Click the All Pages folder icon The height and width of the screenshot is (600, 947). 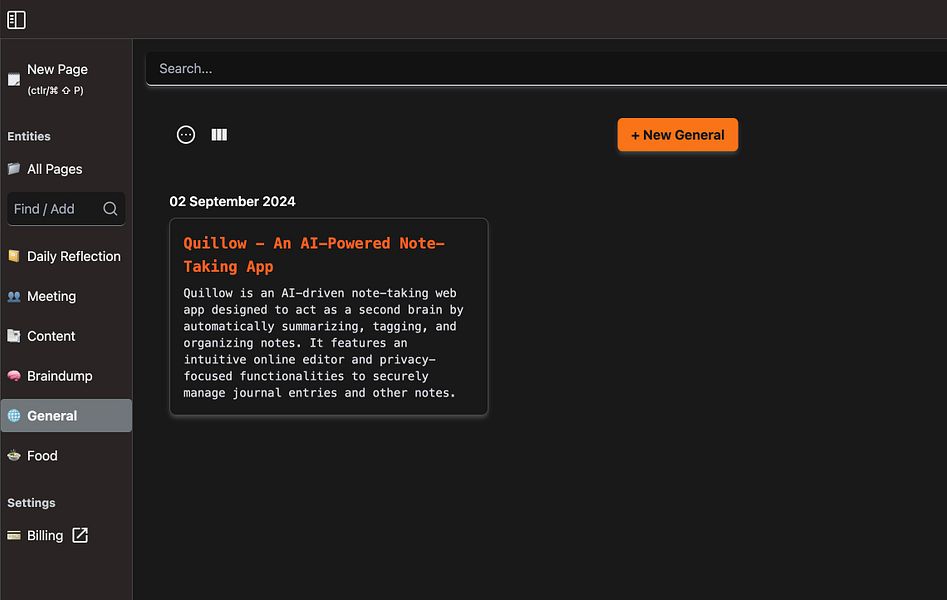(14, 169)
